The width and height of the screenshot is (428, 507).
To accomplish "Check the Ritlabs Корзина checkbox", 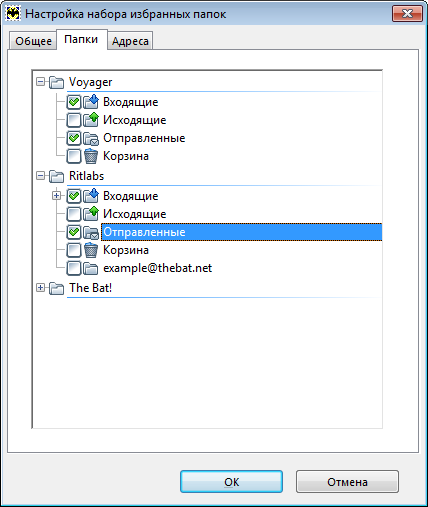I will [x=74, y=250].
